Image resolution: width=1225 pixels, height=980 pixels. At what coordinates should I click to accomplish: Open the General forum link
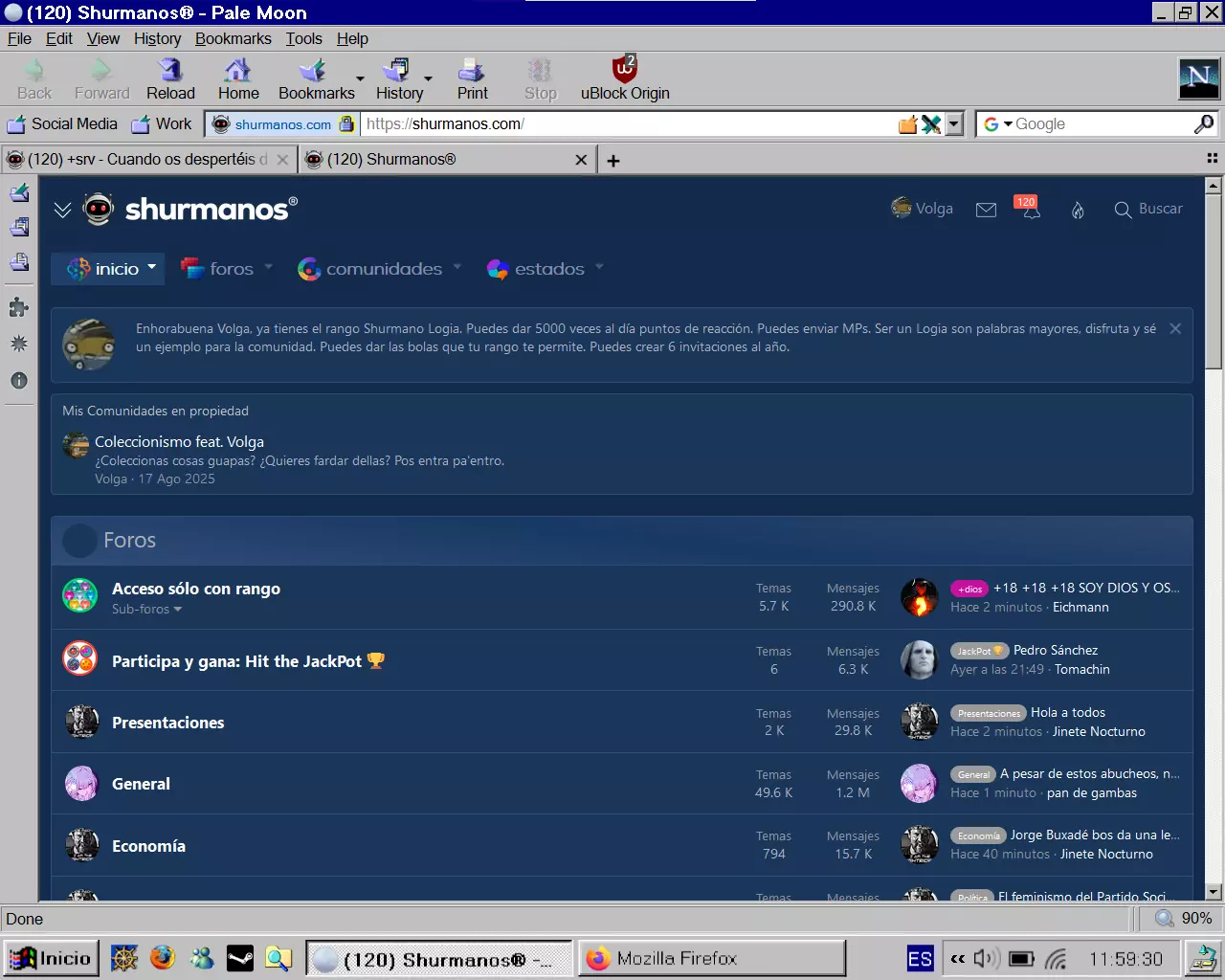coord(141,784)
